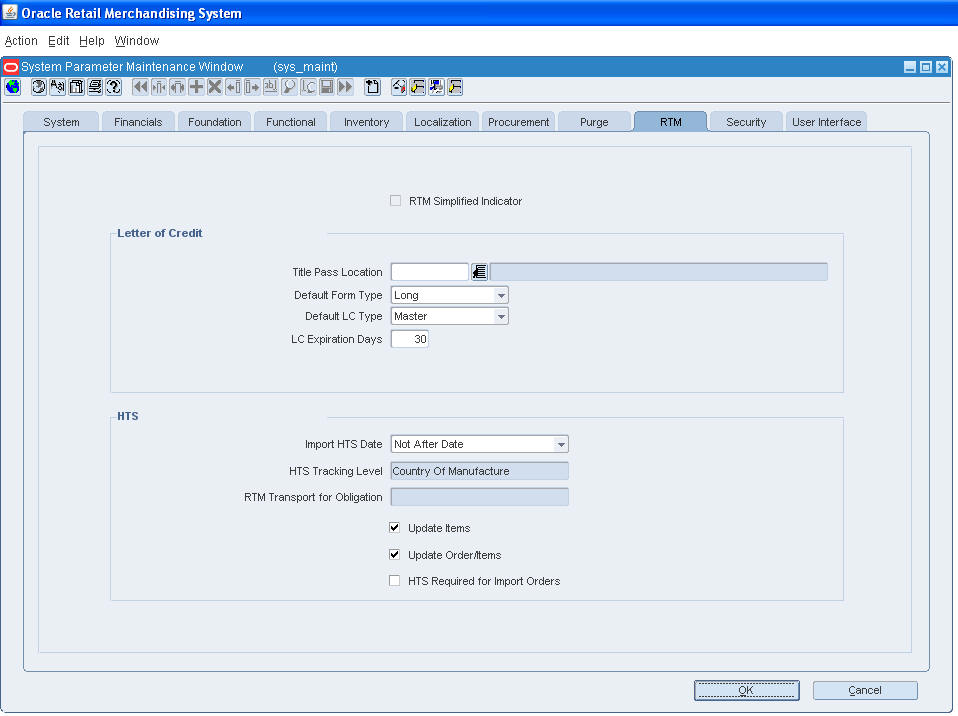Viewport: 958px width, 716px height.
Task: Click the rightmost toolbar icon
Action: (455, 87)
